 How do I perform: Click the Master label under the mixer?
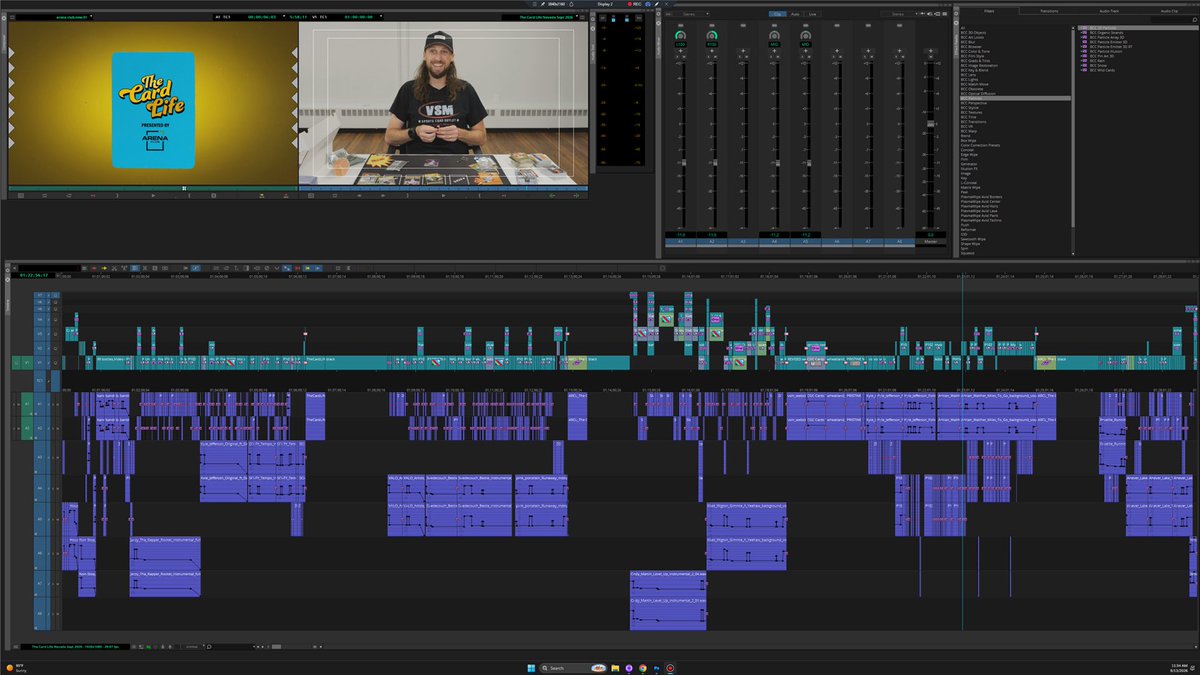931,241
